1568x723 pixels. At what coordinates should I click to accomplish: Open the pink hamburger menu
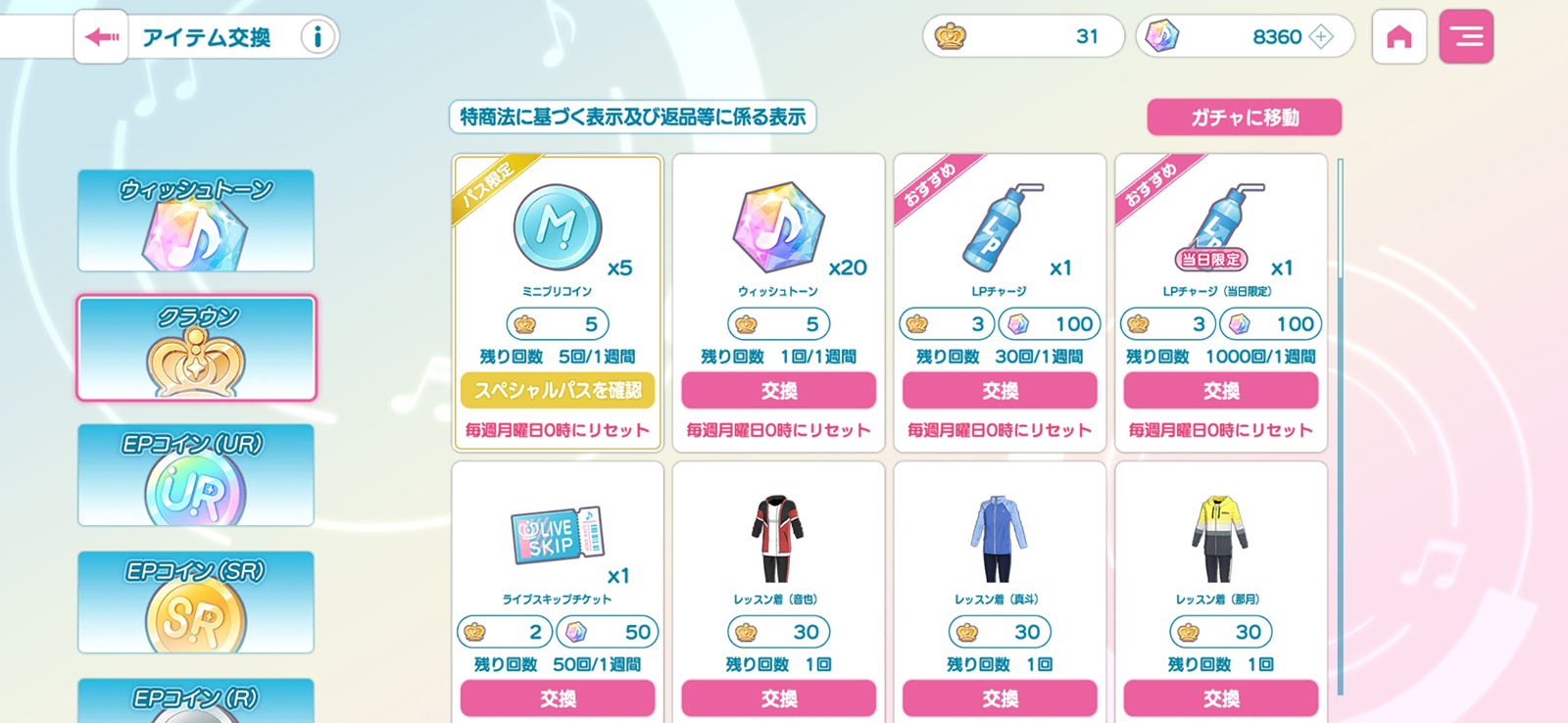tap(1466, 37)
